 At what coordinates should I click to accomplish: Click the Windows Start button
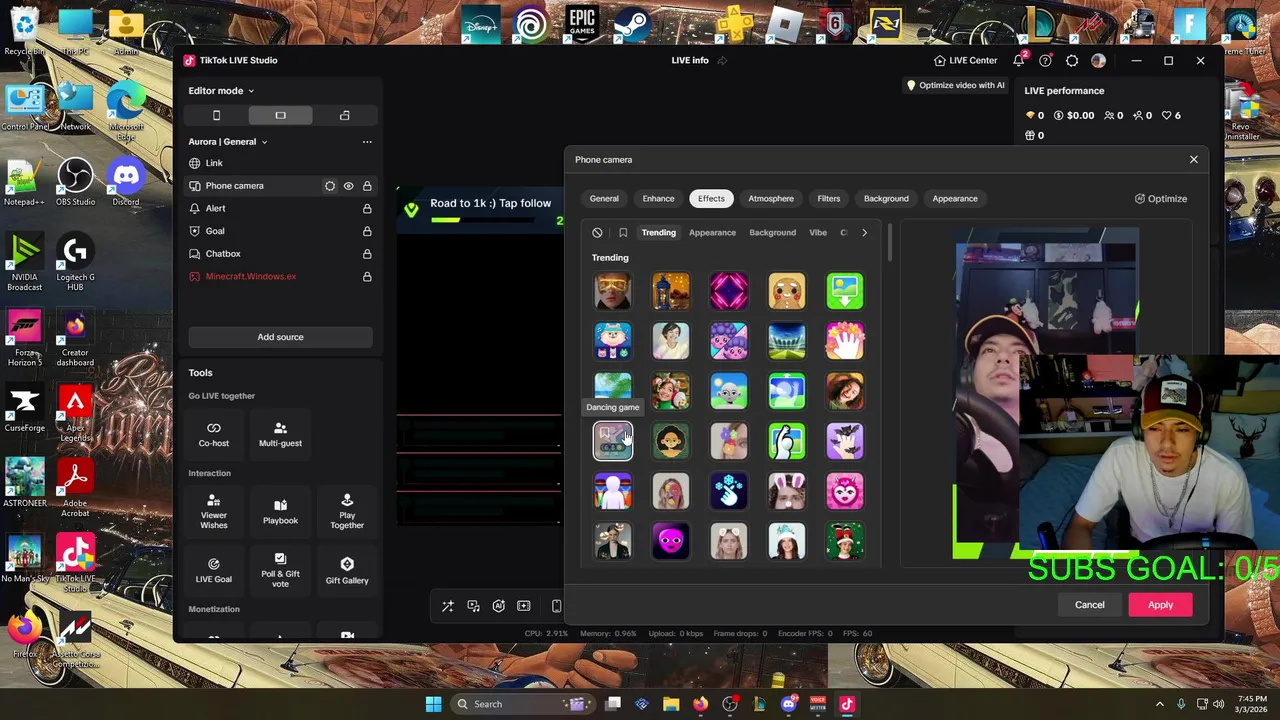point(433,704)
